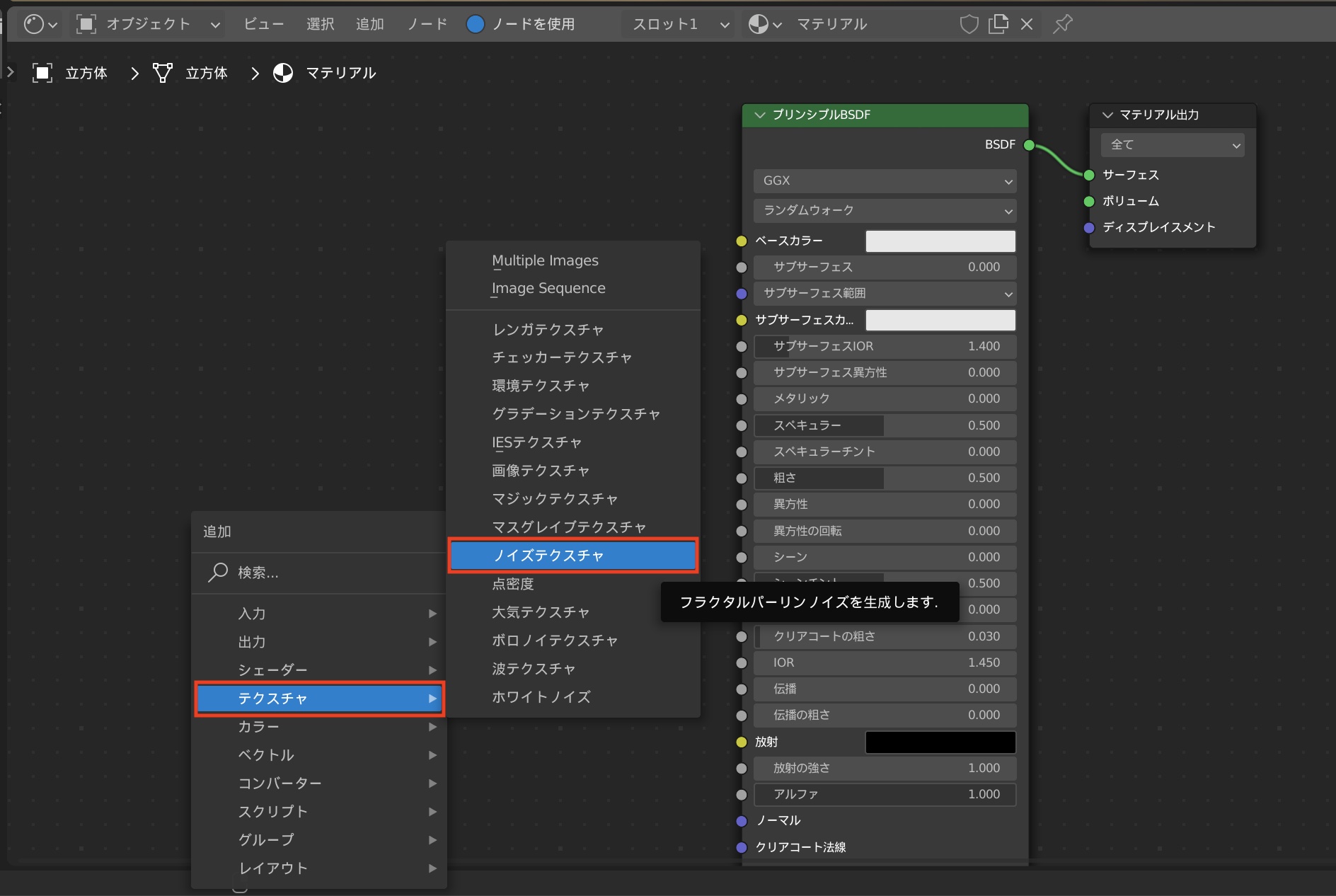Click the ベースカラー input socket
The image size is (1336, 896).
[742, 241]
